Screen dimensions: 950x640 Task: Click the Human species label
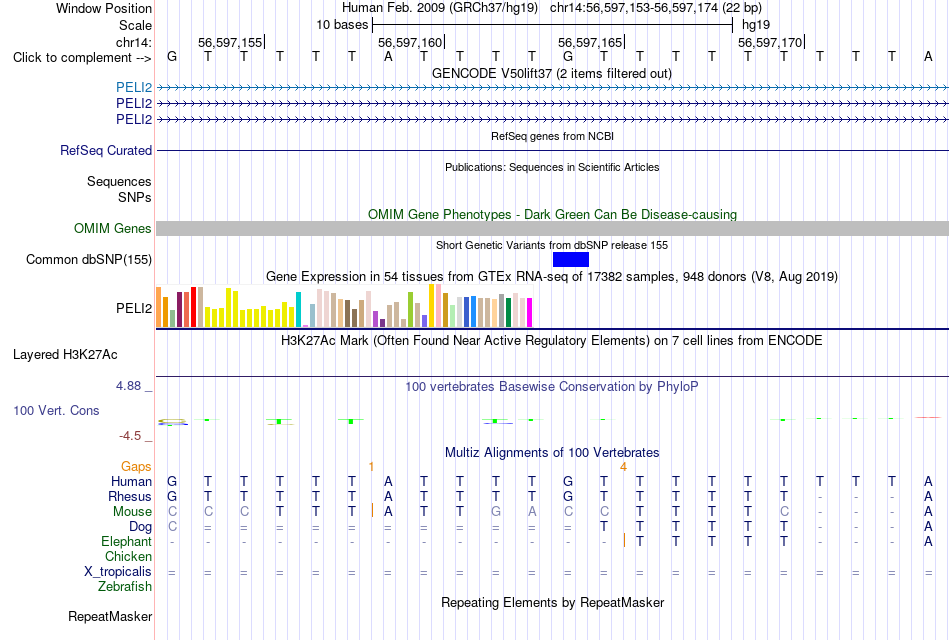131,481
